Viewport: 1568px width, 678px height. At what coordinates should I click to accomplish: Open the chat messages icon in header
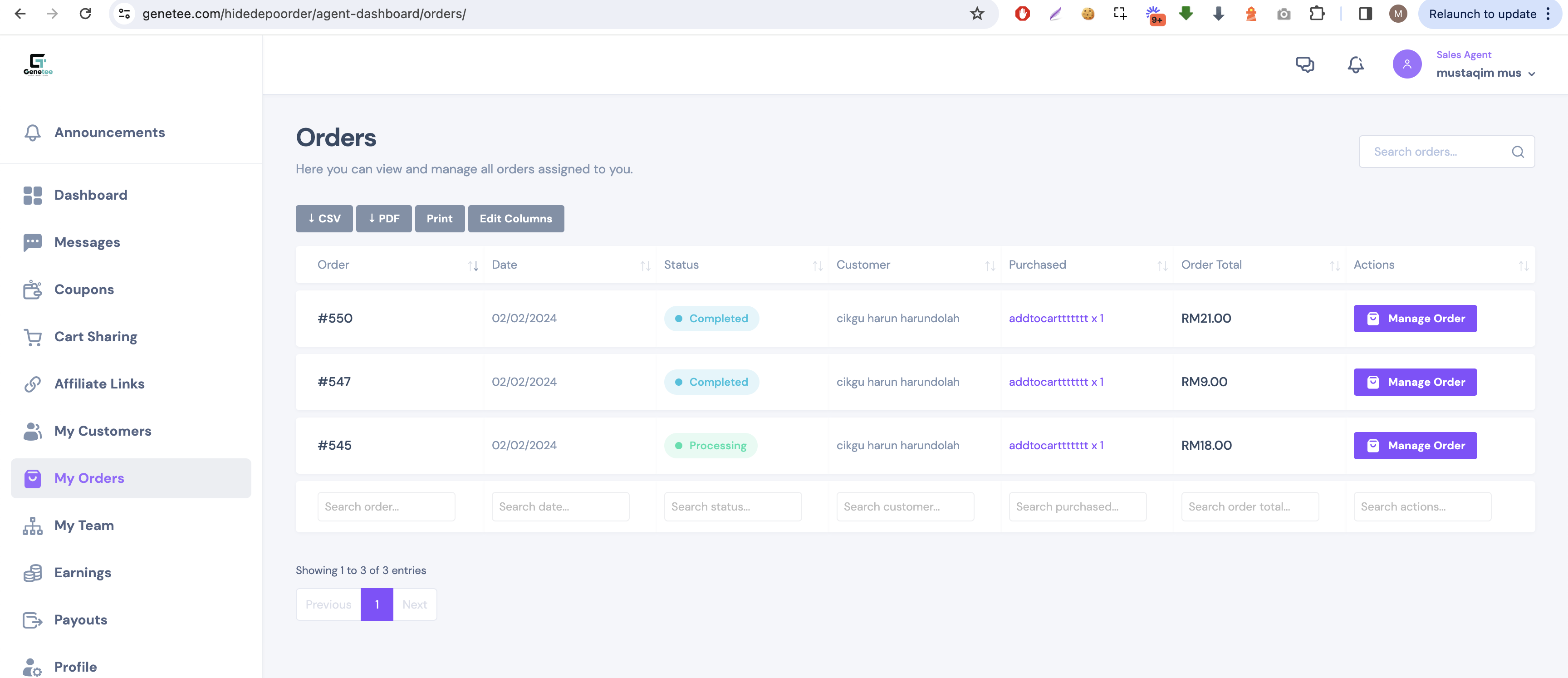[1304, 64]
